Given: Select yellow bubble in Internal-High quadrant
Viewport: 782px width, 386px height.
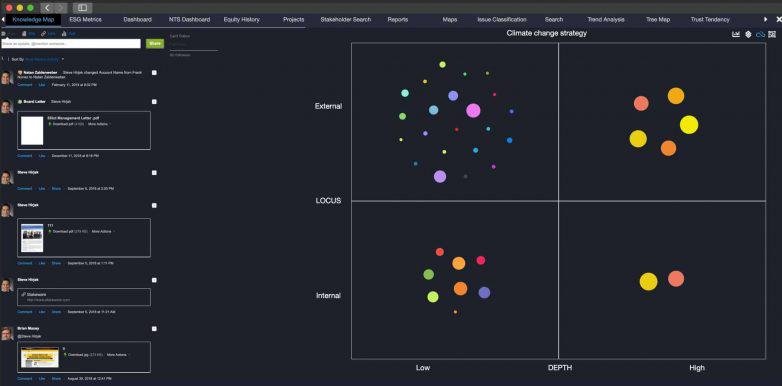Looking at the screenshot, I should (x=648, y=281).
